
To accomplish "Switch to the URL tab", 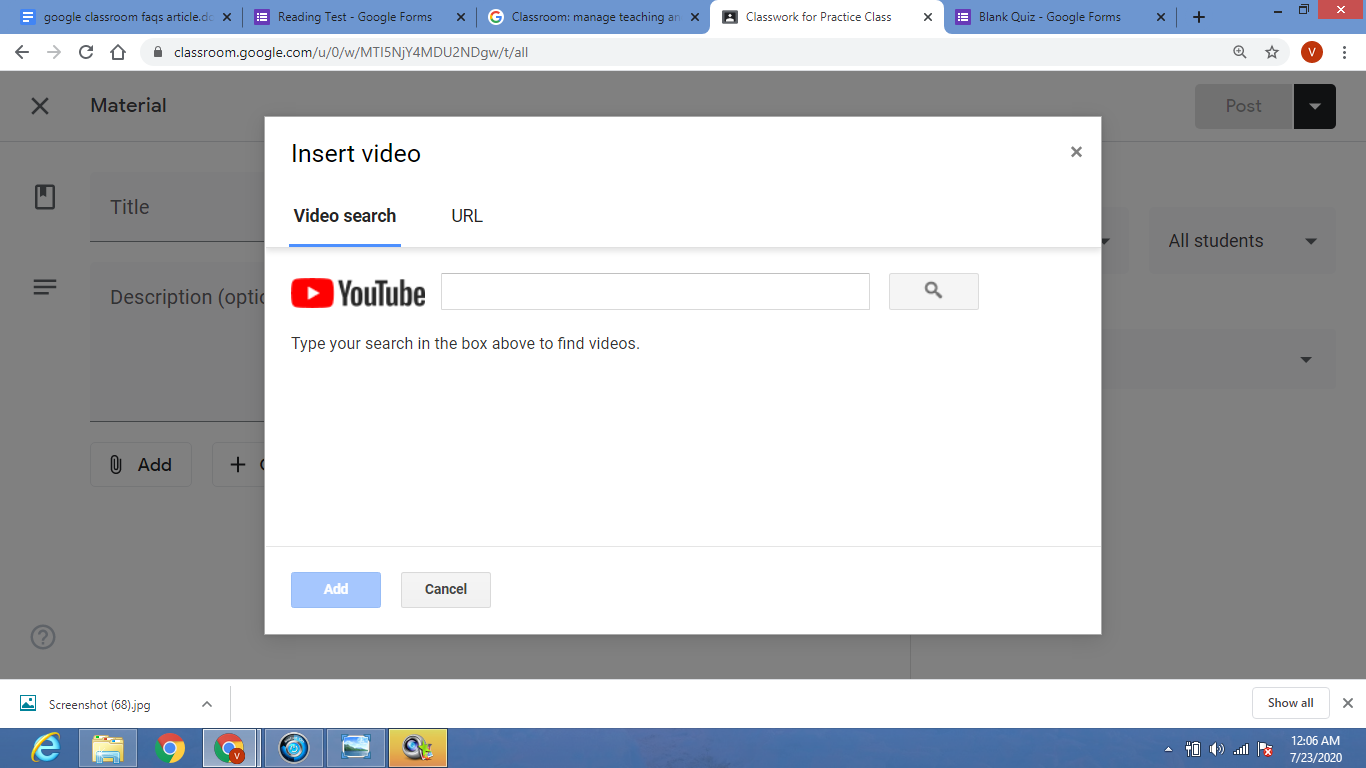I will pos(467,216).
